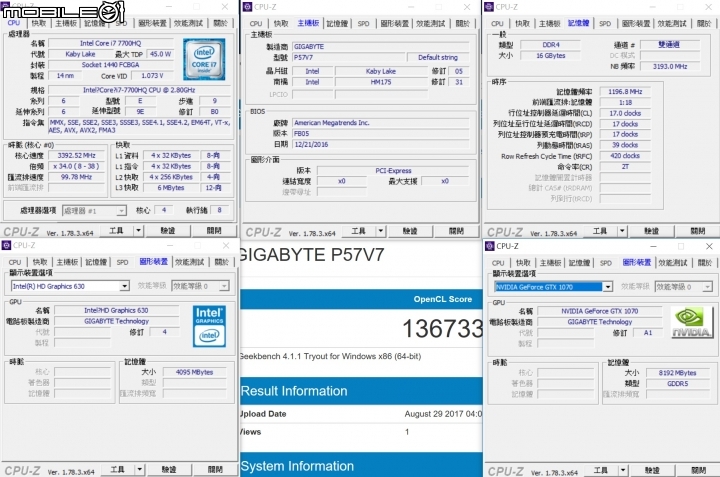The width and height of the screenshot is (720, 477).
Task: Click 關閉 button in the Memory window
Action: coord(698,231)
